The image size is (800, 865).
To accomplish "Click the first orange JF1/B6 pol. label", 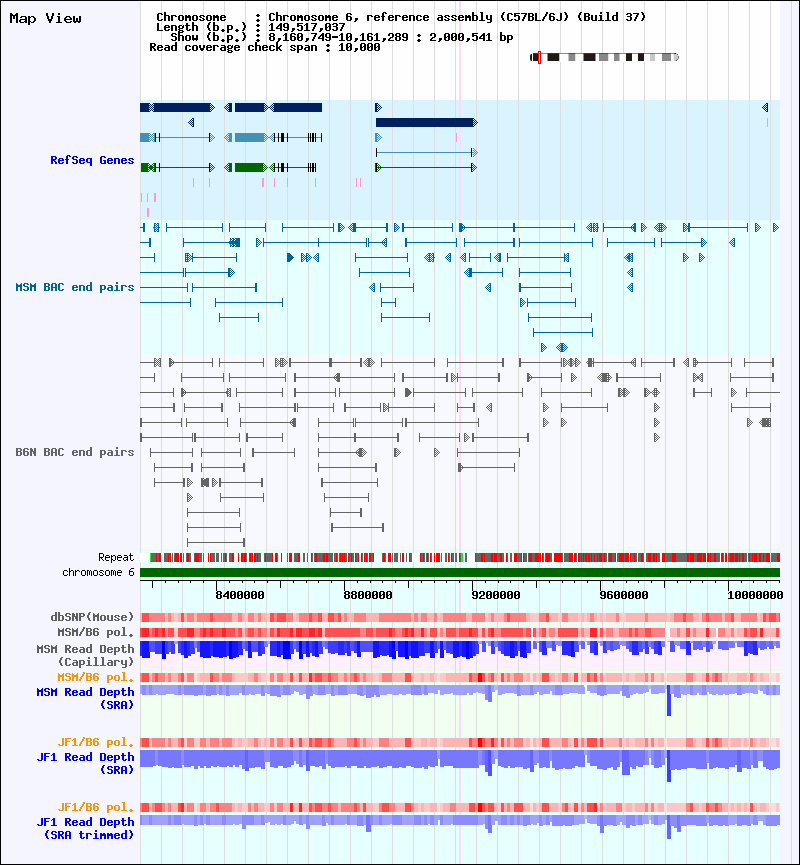I will click(x=95, y=742).
